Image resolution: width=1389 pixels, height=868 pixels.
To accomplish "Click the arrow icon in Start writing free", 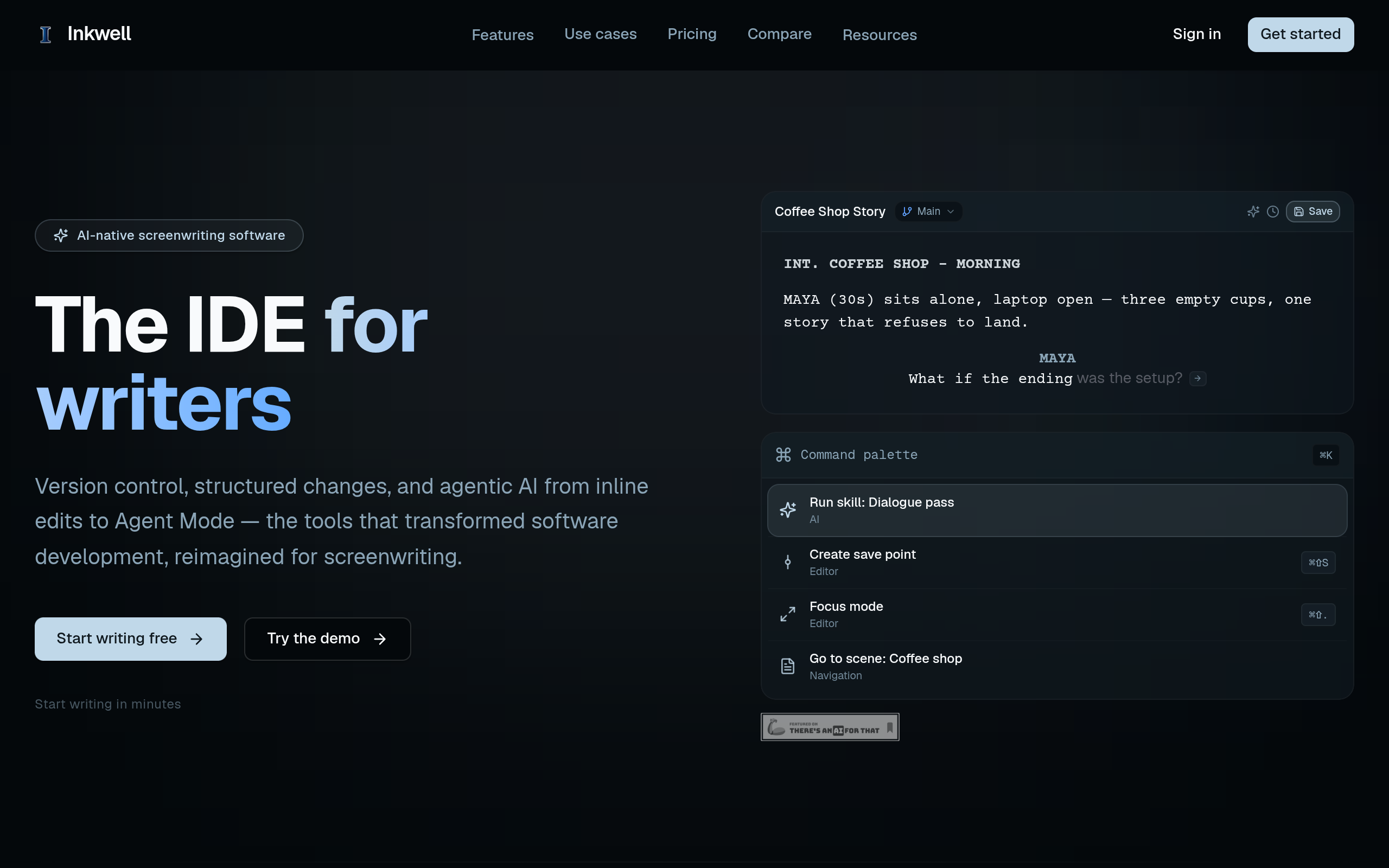I will pos(197,639).
